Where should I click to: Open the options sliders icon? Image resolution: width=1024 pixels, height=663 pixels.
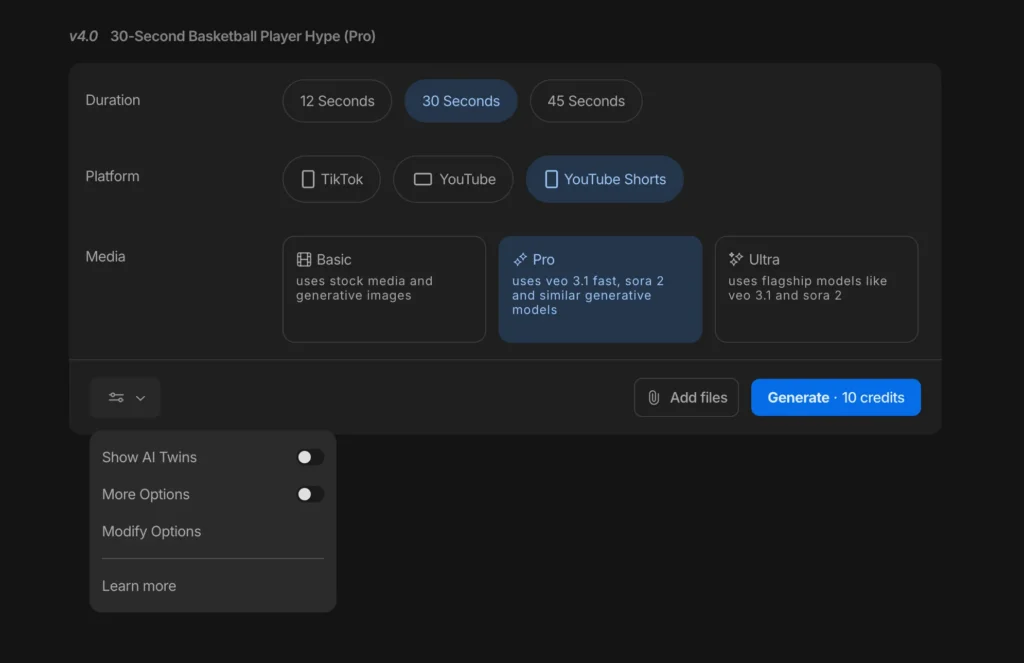click(x=114, y=397)
